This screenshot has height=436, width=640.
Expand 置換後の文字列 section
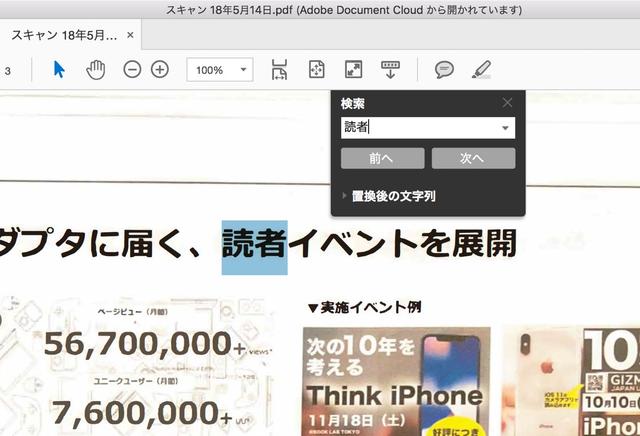pyautogui.click(x=389, y=196)
